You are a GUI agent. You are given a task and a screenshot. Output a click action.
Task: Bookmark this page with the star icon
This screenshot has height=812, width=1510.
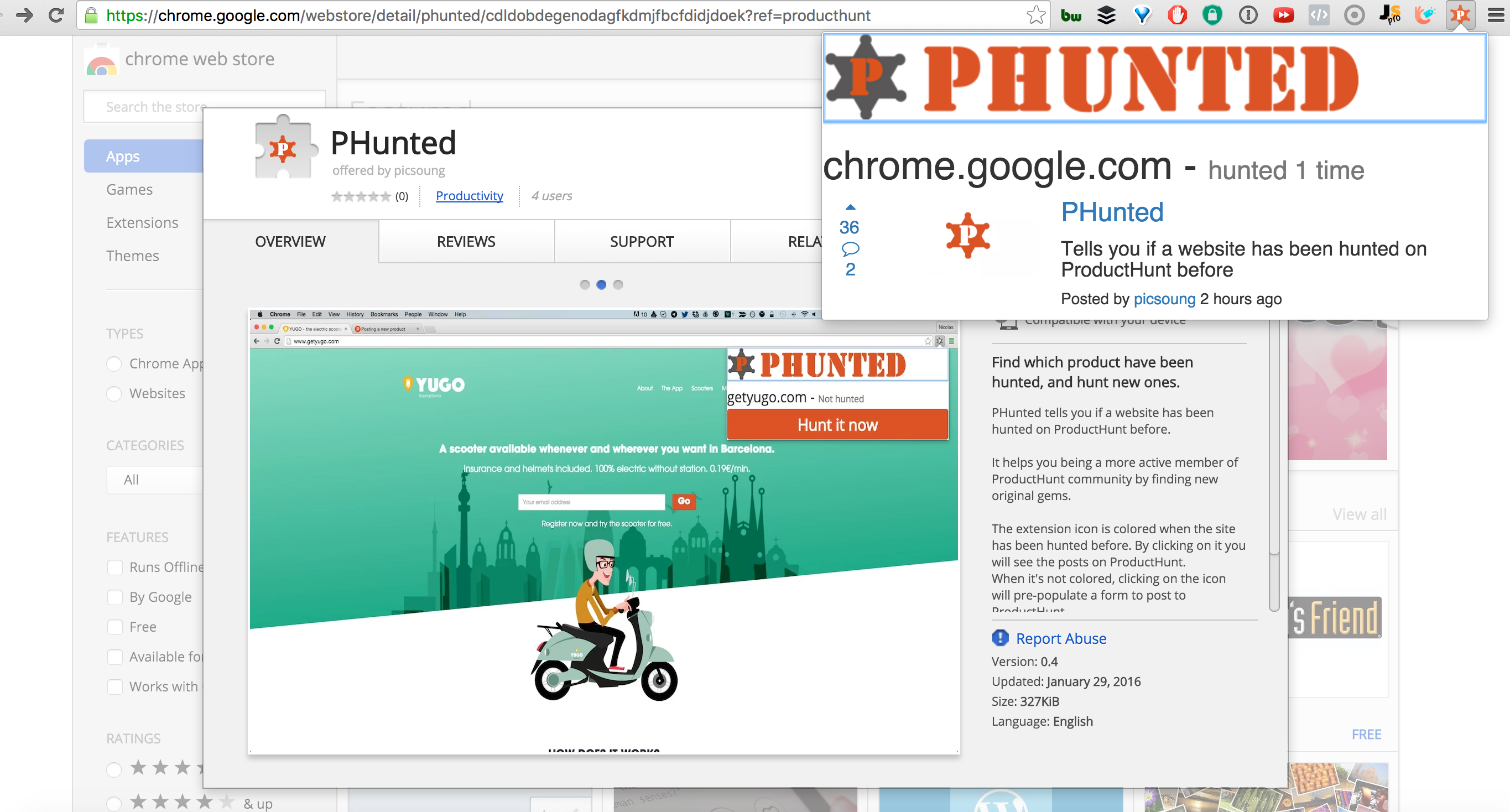(1036, 14)
